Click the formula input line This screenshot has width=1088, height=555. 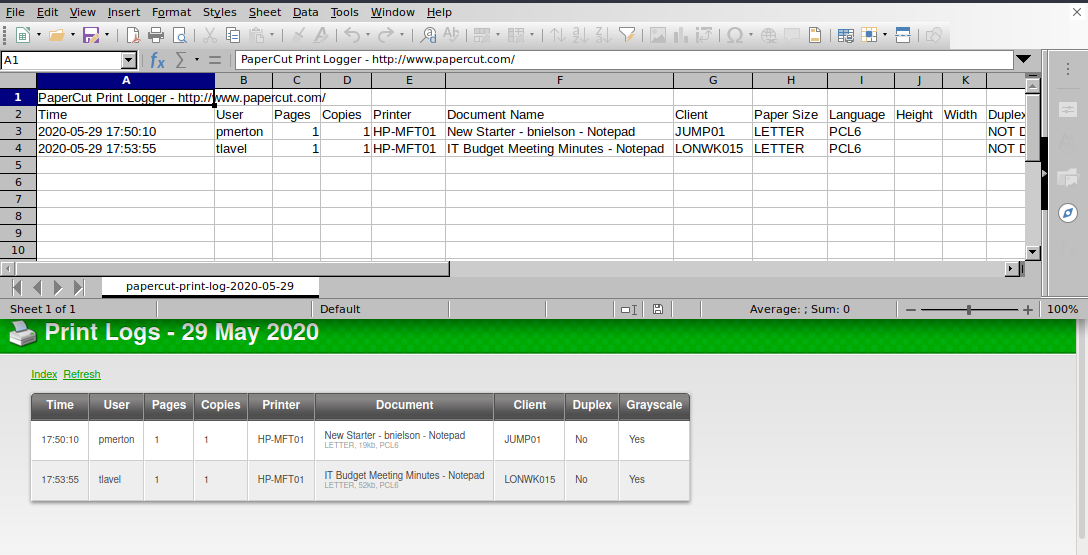click(x=624, y=60)
